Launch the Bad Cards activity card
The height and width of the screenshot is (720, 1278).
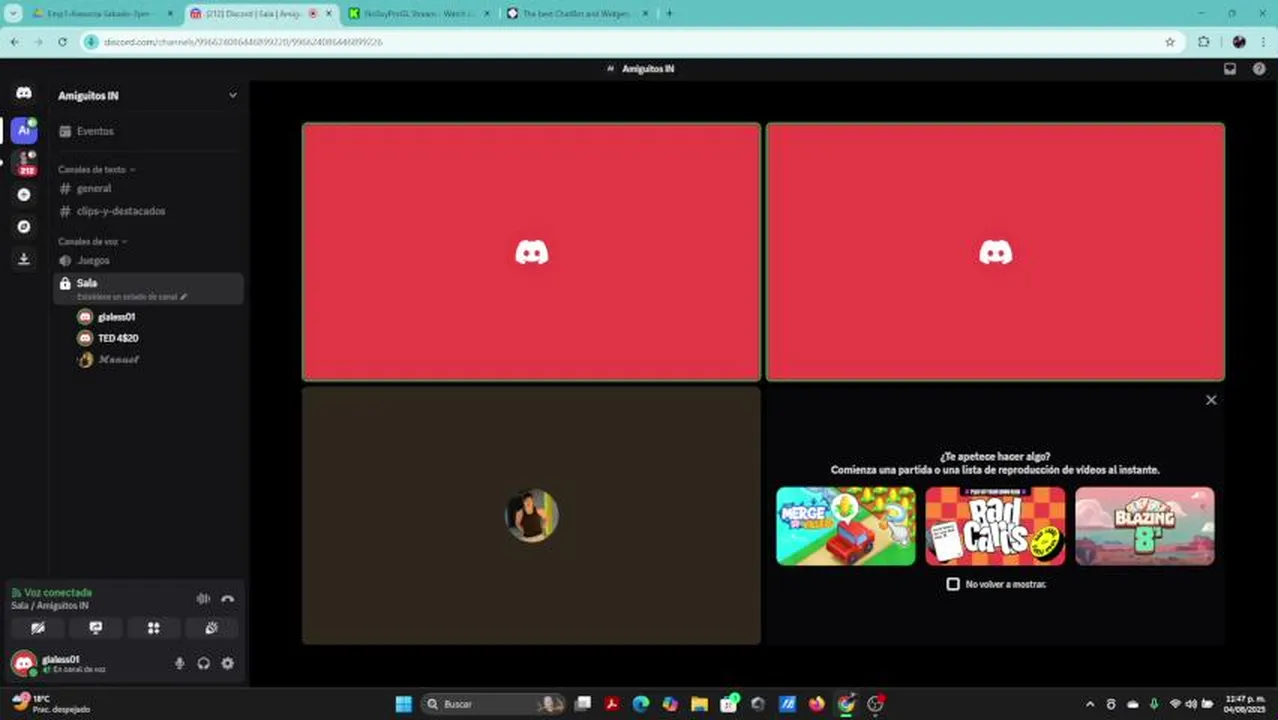995,526
